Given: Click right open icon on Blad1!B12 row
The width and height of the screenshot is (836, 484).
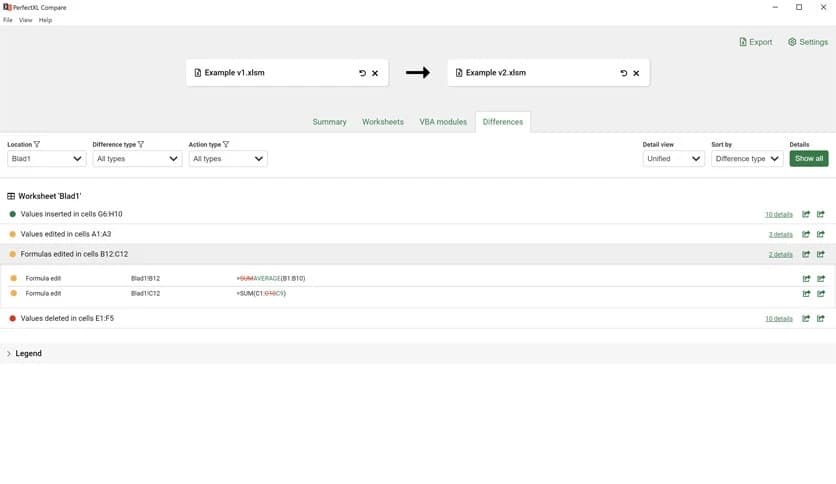Looking at the screenshot, I should point(821,279).
